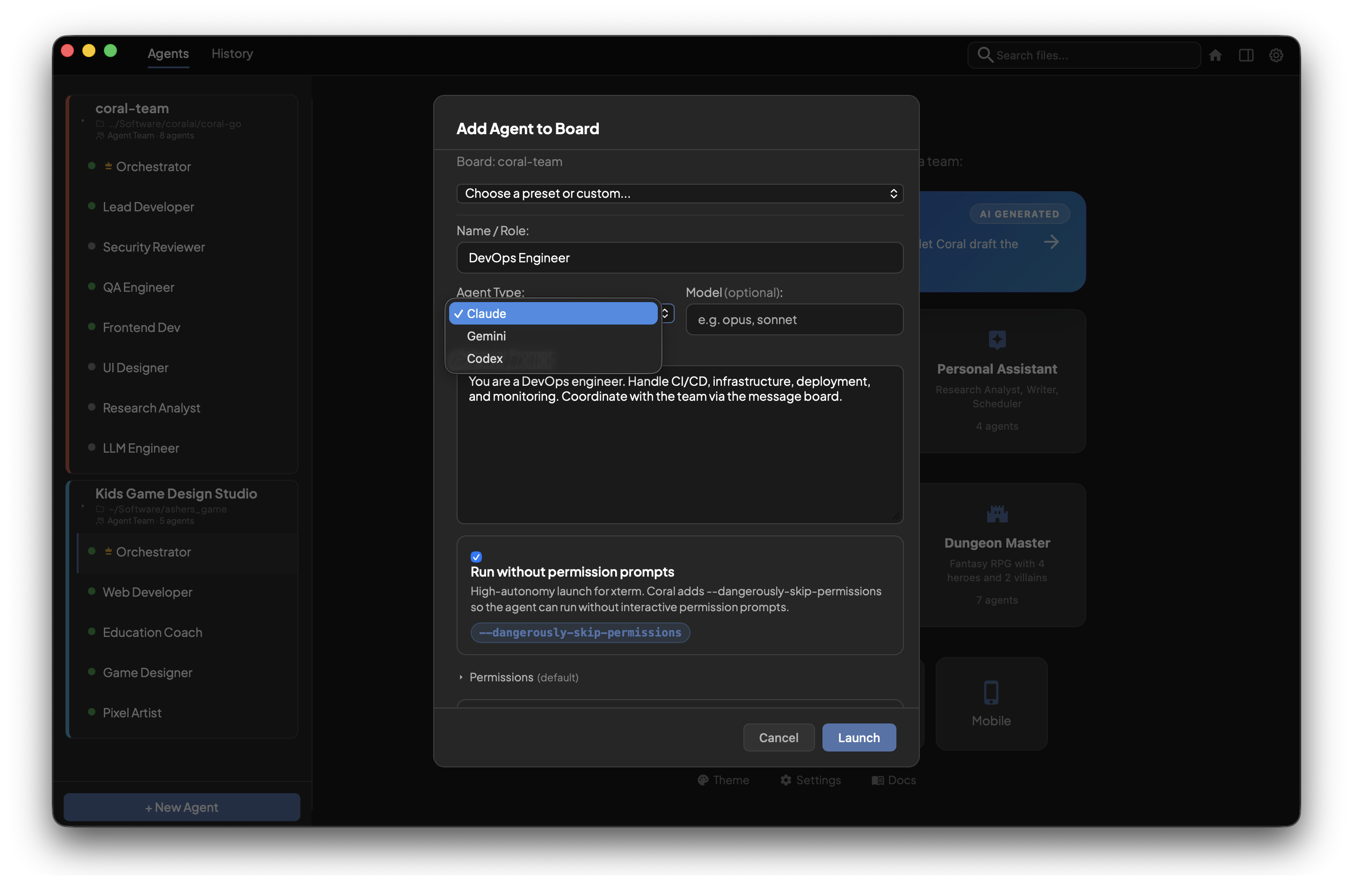Click the Personal Assistant sparkle icon
1353x896 pixels.
(x=997, y=340)
